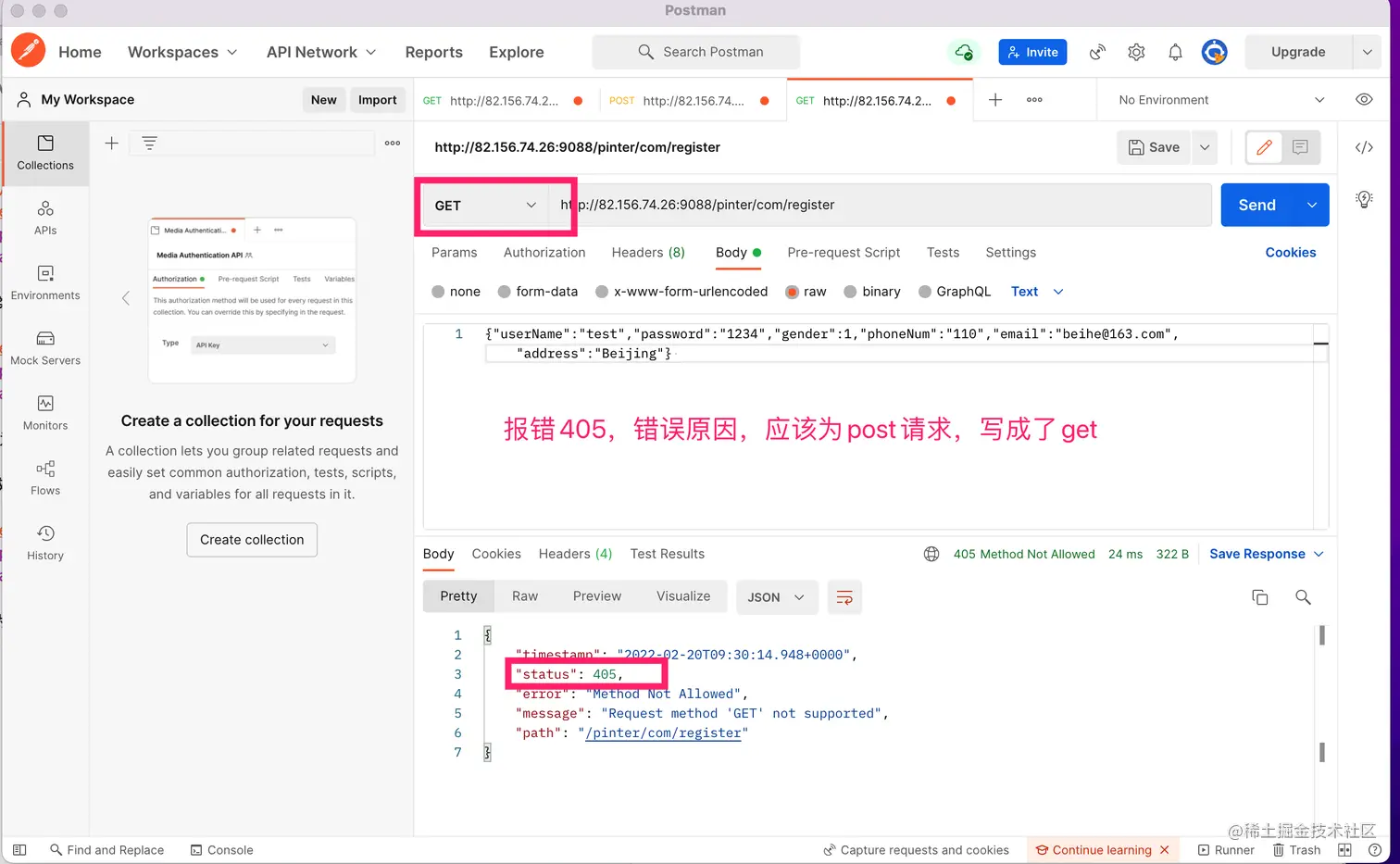Open the Cookies link
This screenshot has width=1400, height=864.
[x=1290, y=253]
